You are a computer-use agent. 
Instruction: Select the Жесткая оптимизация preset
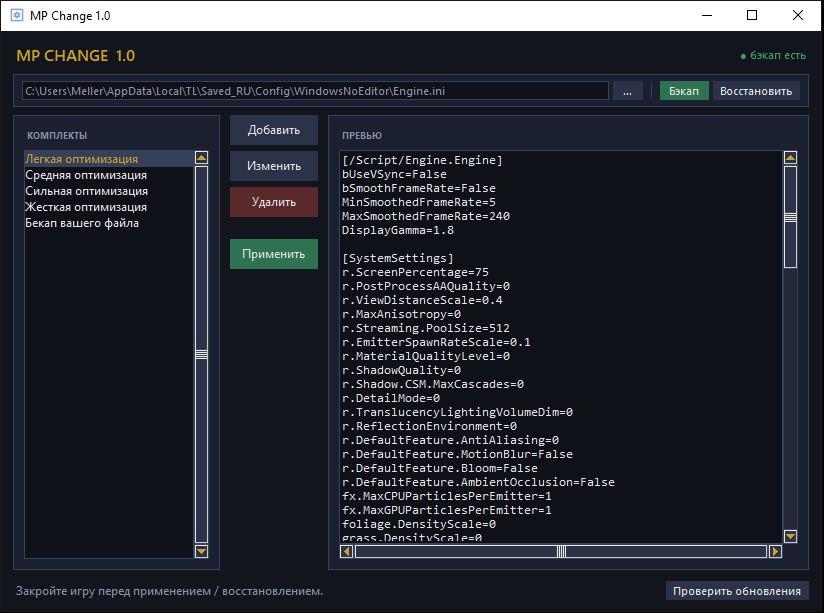109,207
